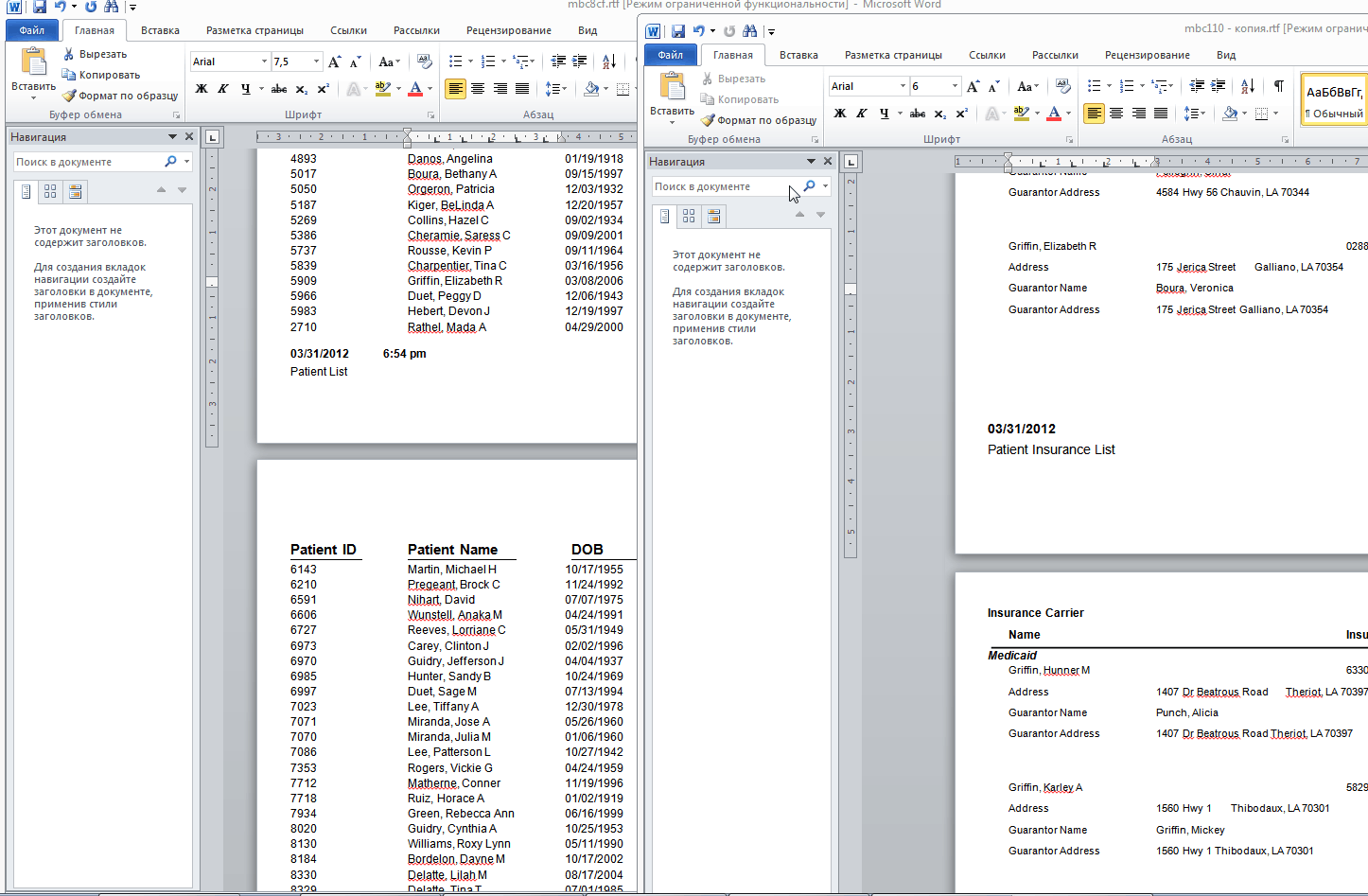Viewport: 1368px width, 896px height.
Task: Click the Undo arrow in the left Word window
Action: point(61,7)
